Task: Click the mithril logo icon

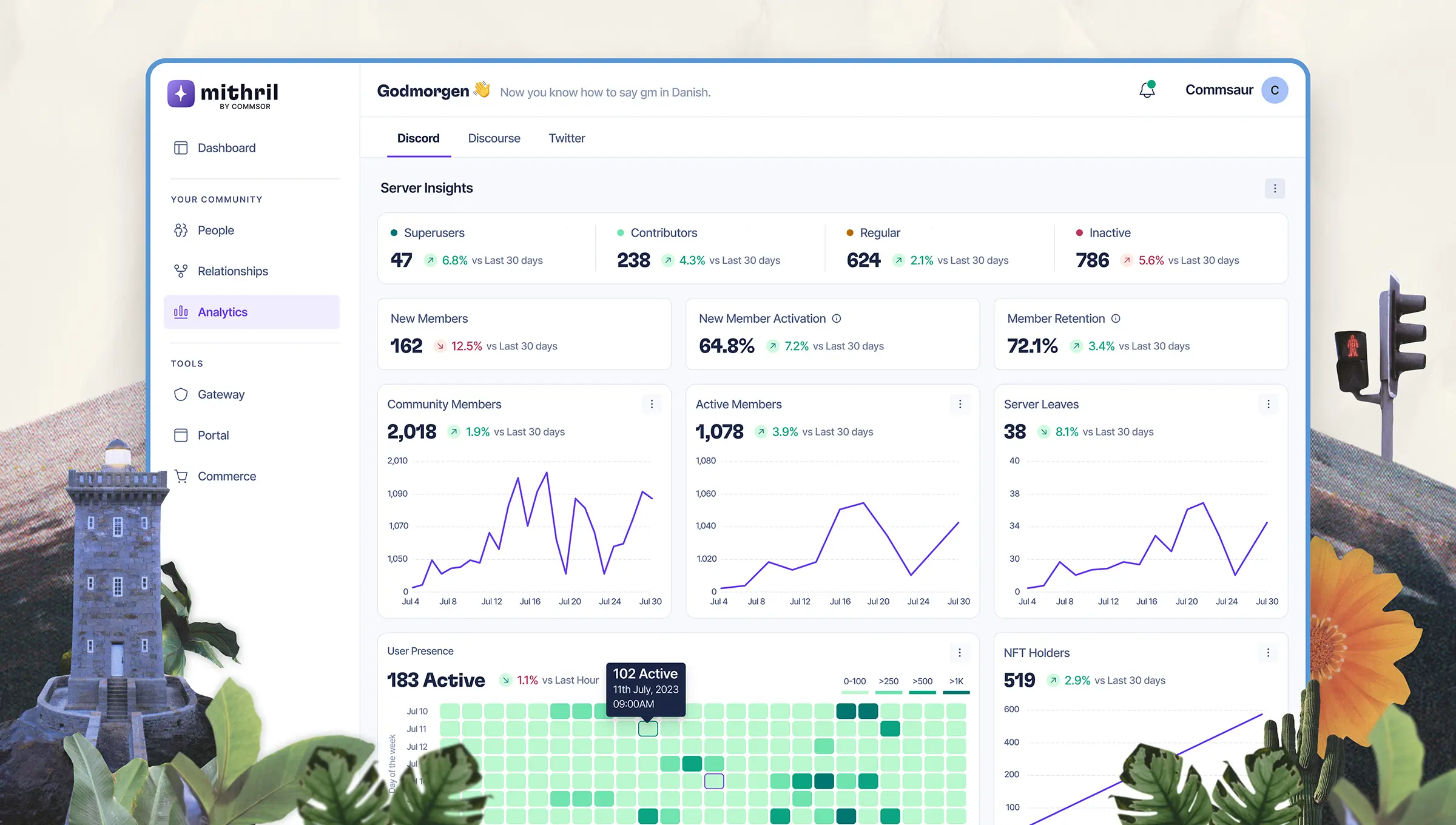Action: (x=181, y=93)
